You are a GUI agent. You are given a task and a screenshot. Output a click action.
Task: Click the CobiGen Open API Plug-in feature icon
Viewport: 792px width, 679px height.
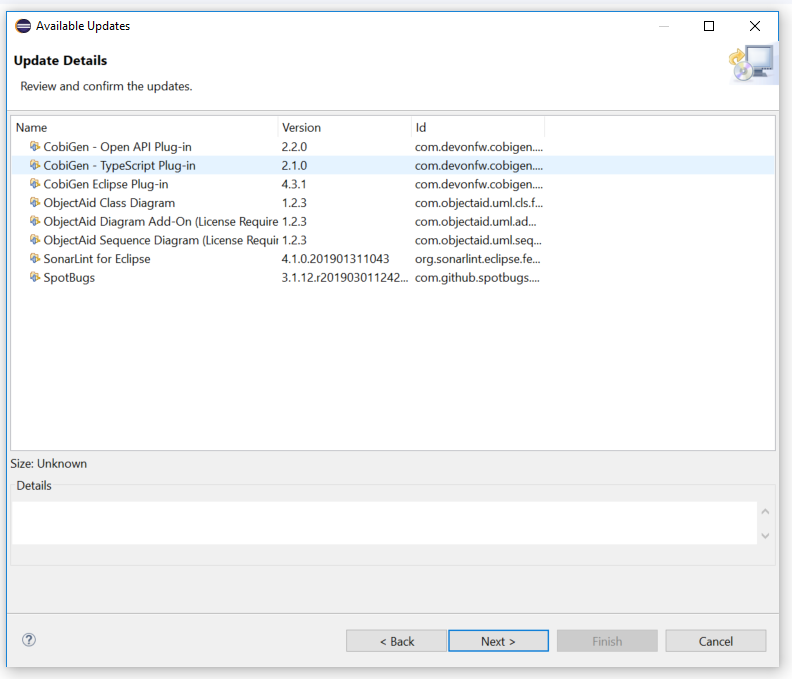pos(35,147)
